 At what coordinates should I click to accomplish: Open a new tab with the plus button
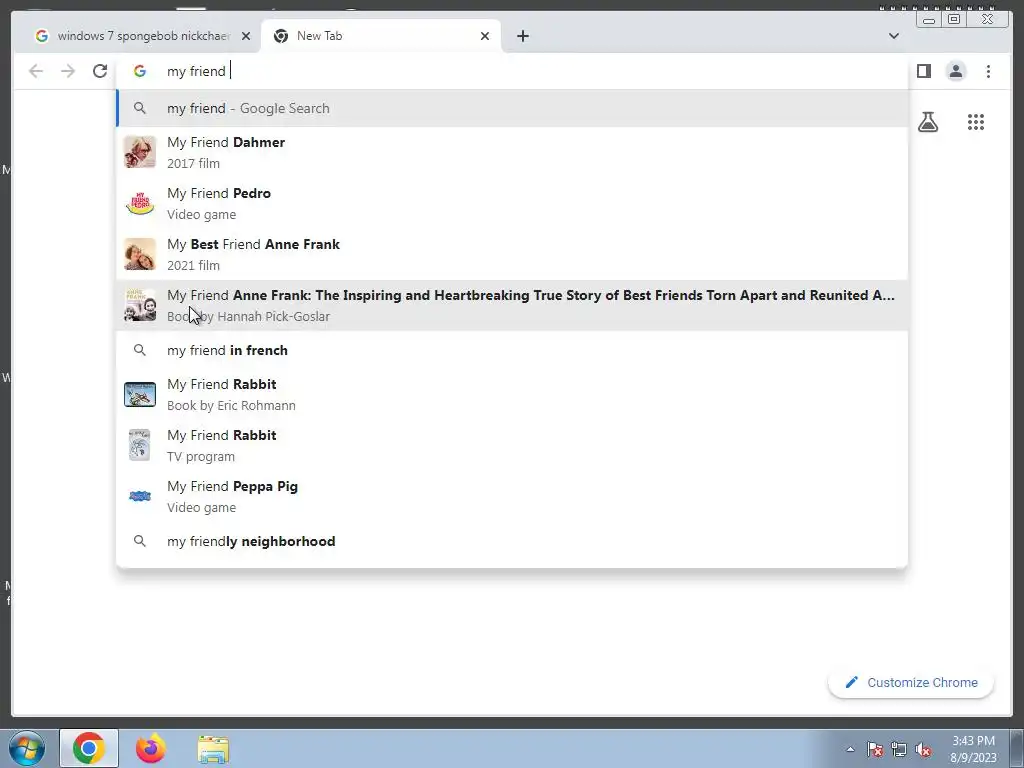[522, 36]
